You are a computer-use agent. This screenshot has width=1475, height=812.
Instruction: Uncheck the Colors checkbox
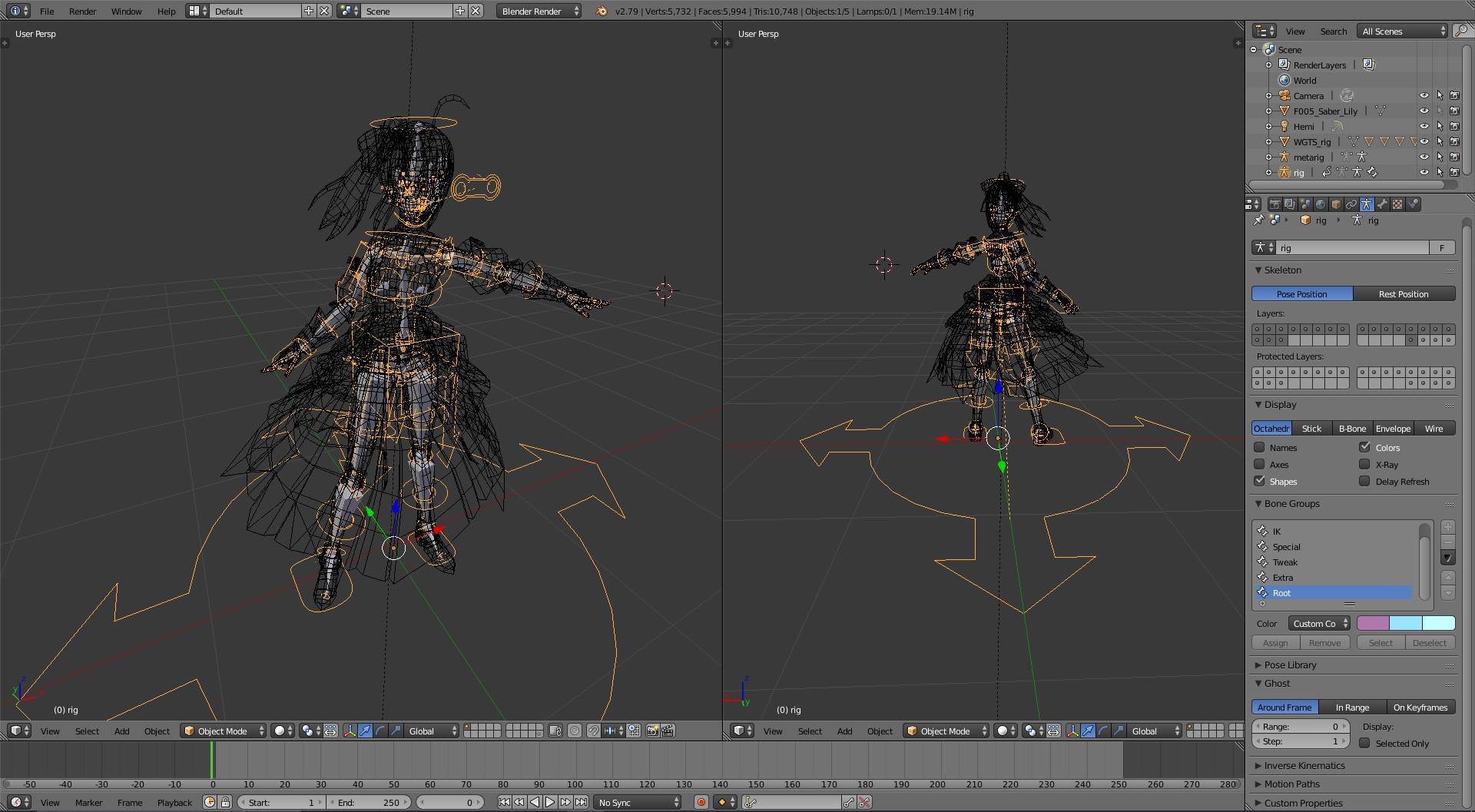click(x=1364, y=447)
